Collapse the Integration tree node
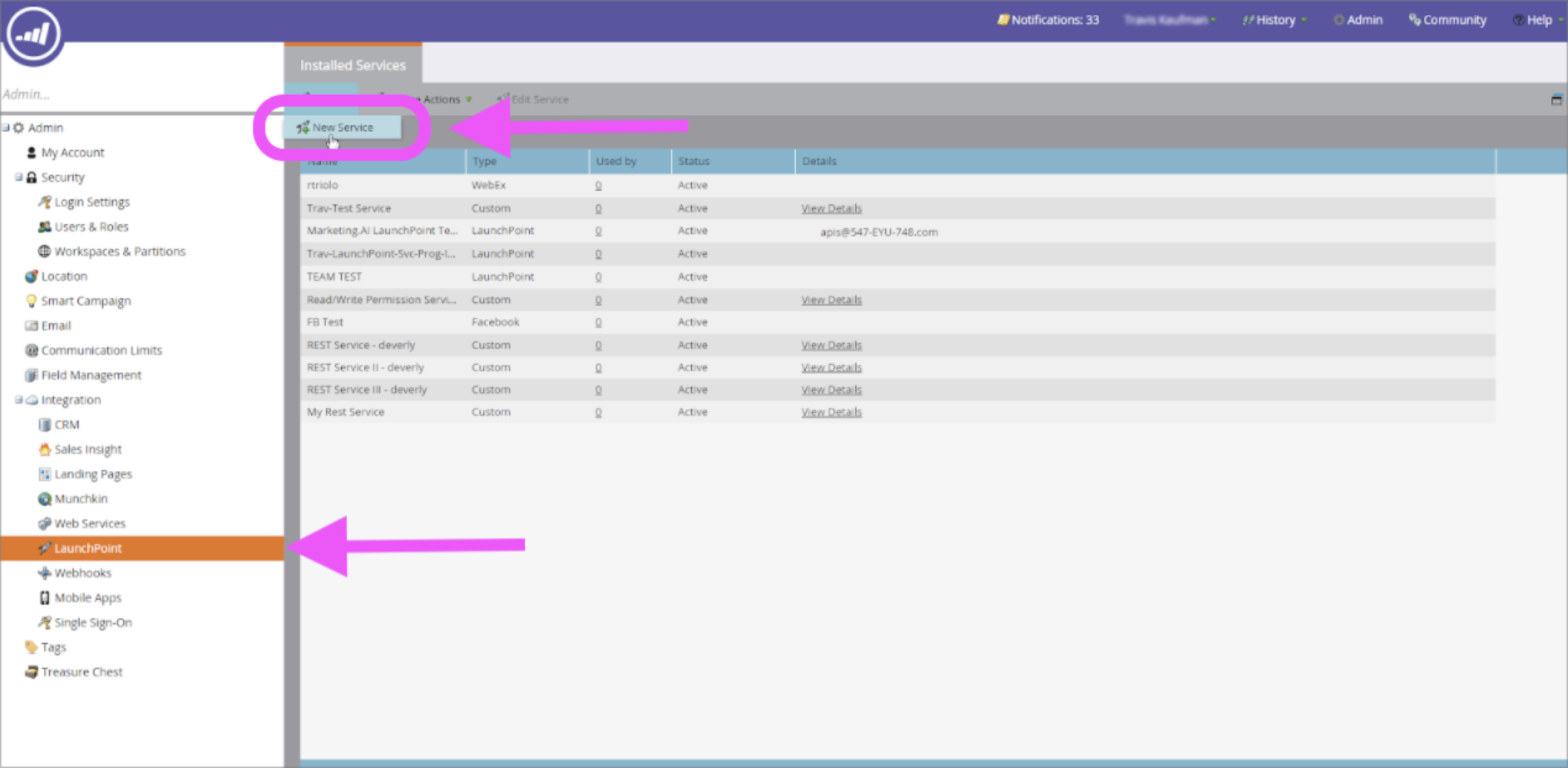Screen dimensions: 1568x768 (x=19, y=400)
